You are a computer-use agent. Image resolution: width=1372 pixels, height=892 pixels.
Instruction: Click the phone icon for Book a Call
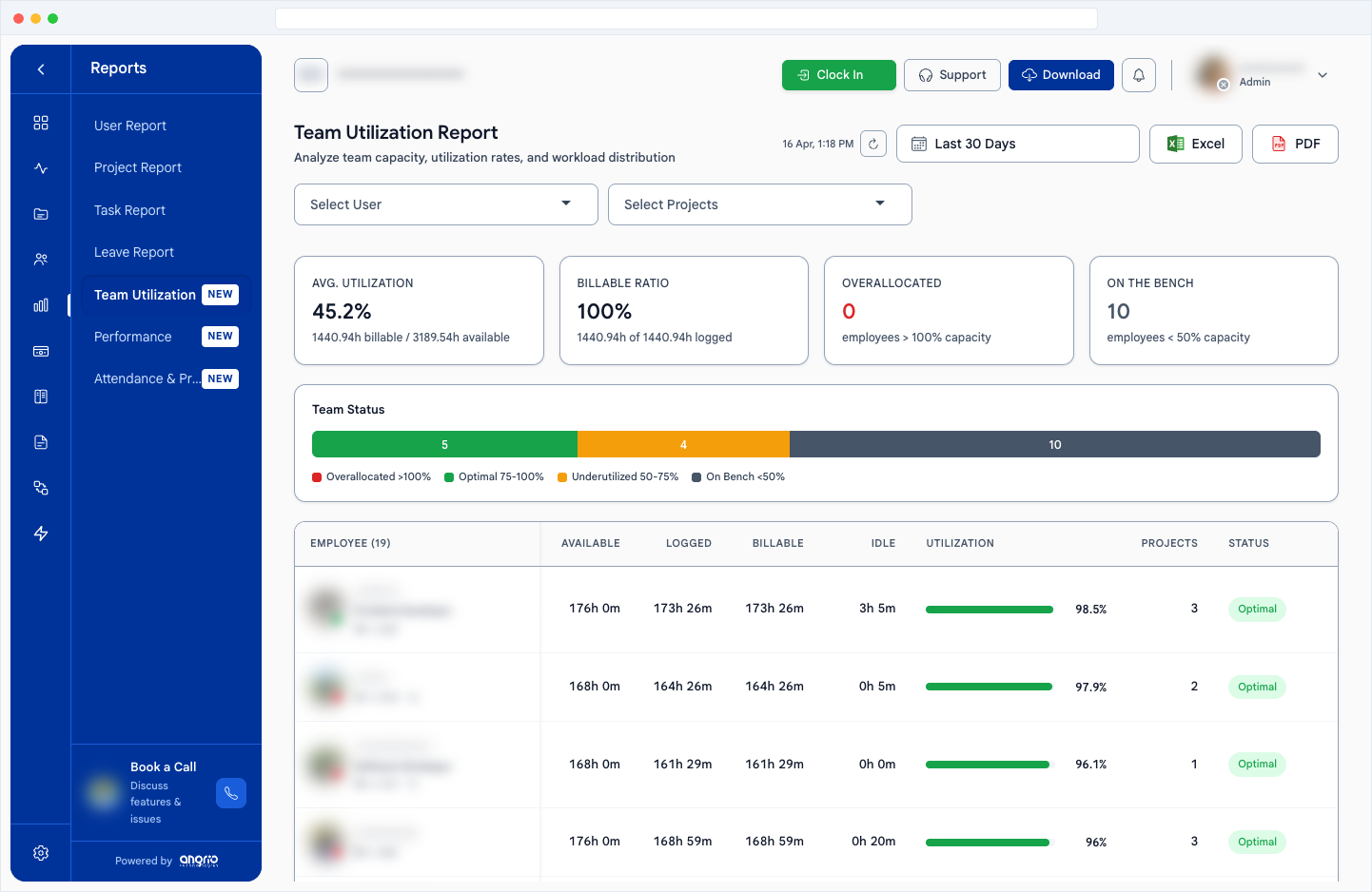pos(230,793)
